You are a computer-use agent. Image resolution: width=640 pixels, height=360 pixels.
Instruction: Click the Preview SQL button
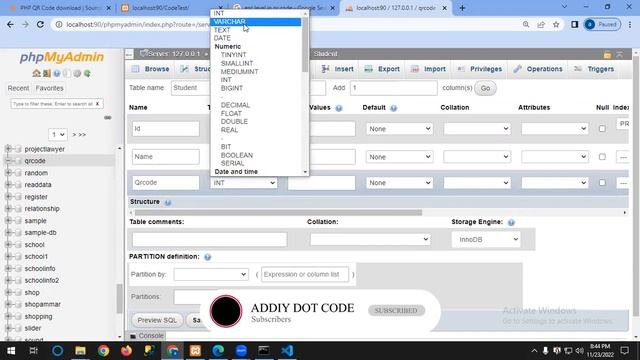point(157,320)
